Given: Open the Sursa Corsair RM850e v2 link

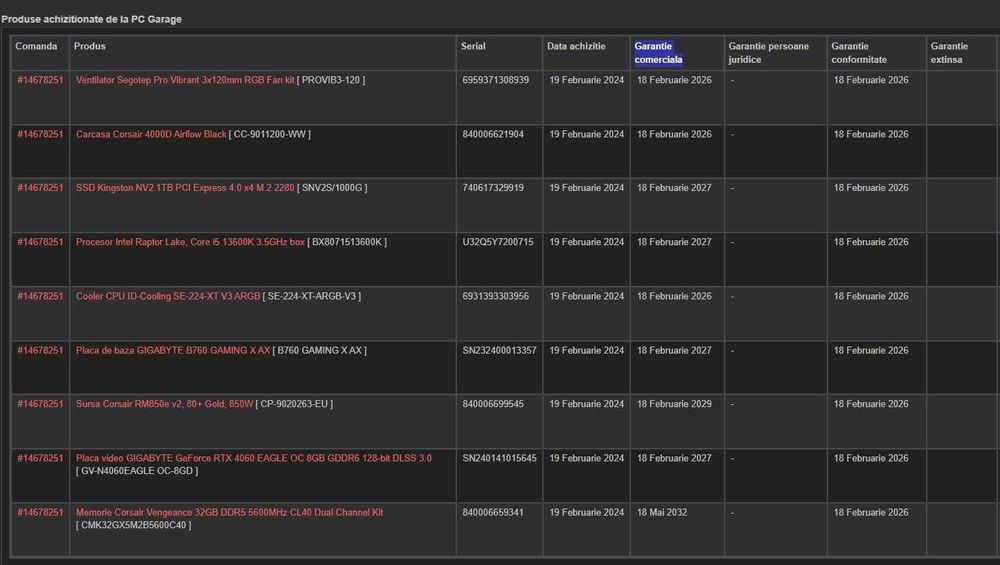Looking at the screenshot, I should pyautogui.click(x=165, y=404).
